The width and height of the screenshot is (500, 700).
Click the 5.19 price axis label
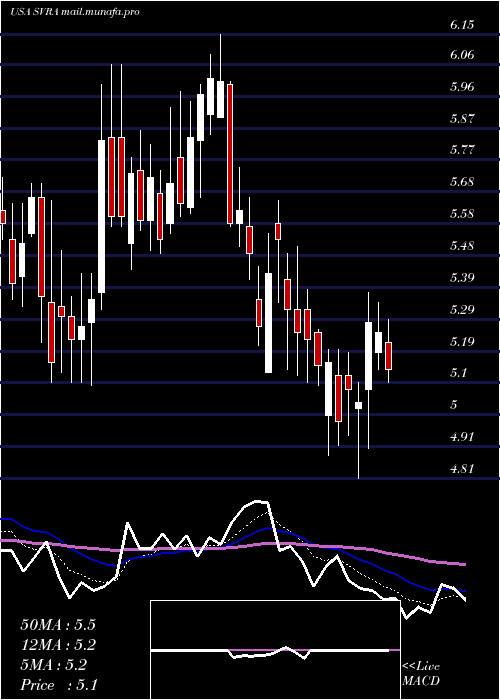point(462,342)
